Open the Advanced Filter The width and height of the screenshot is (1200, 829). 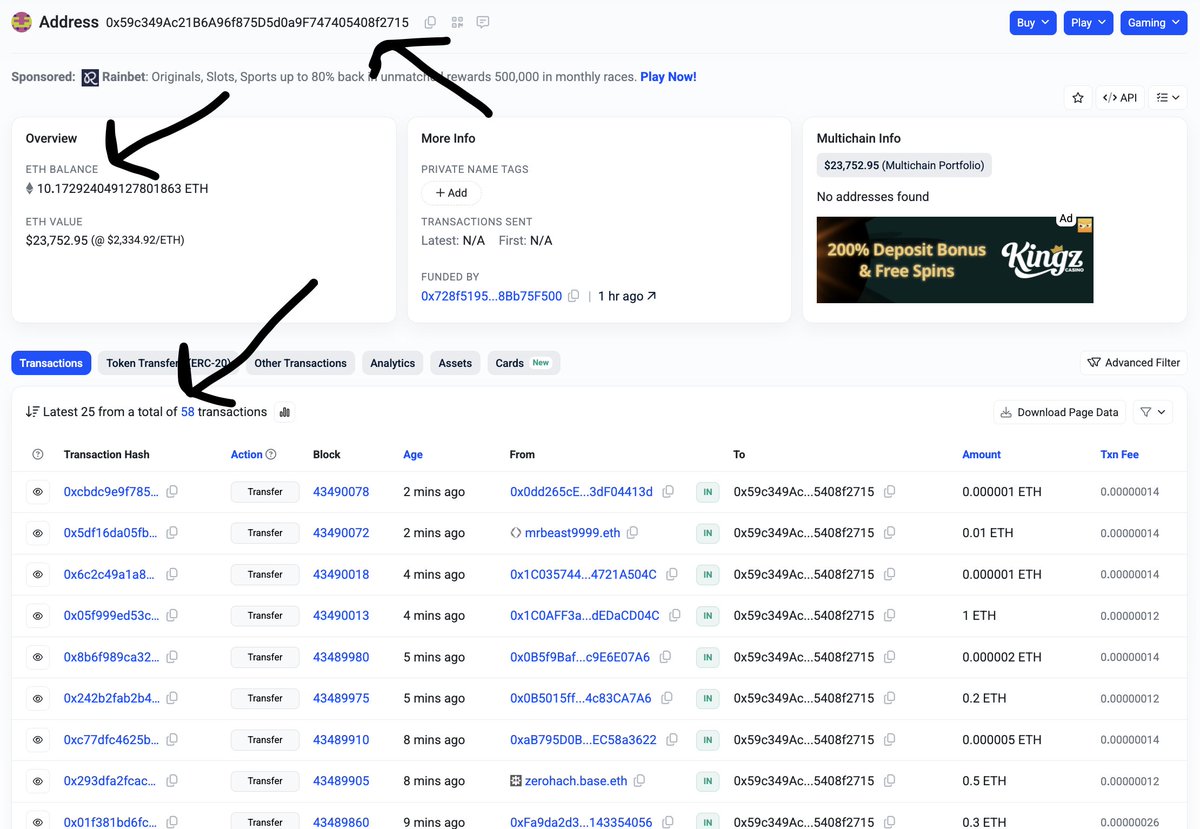click(x=1134, y=363)
